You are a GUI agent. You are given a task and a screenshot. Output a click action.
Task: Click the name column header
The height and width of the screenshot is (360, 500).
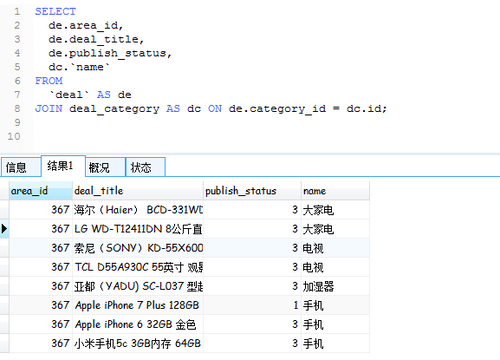click(x=335, y=191)
